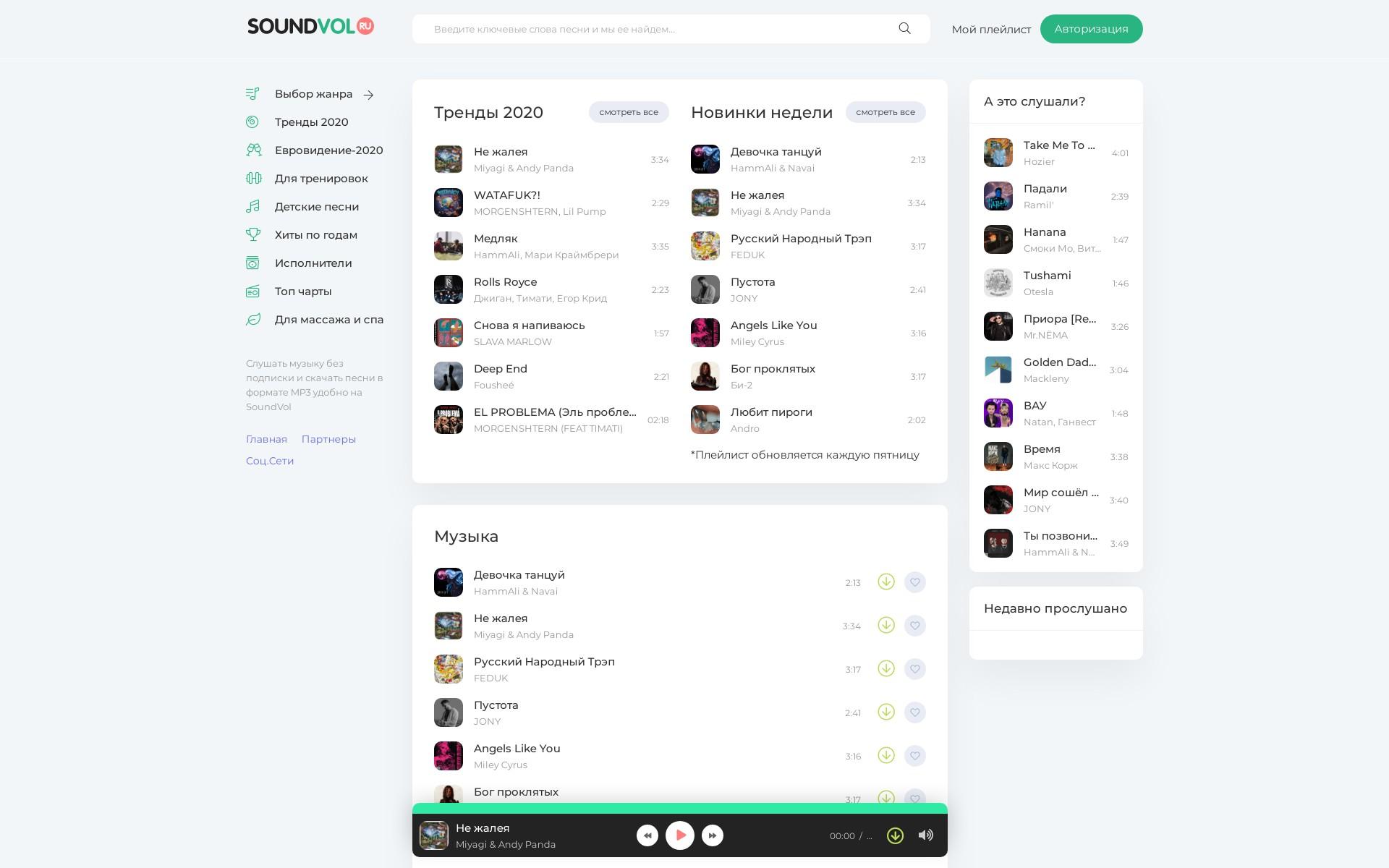Select Время by Макс Корж

tap(1056, 456)
